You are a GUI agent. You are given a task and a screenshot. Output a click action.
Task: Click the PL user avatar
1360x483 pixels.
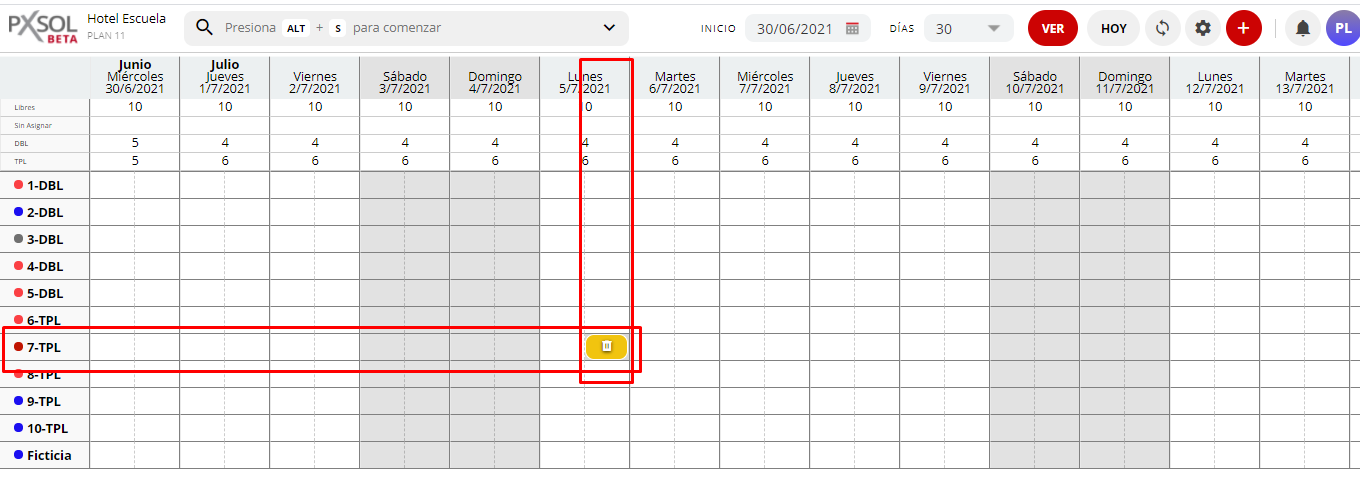(x=1342, y=28)
